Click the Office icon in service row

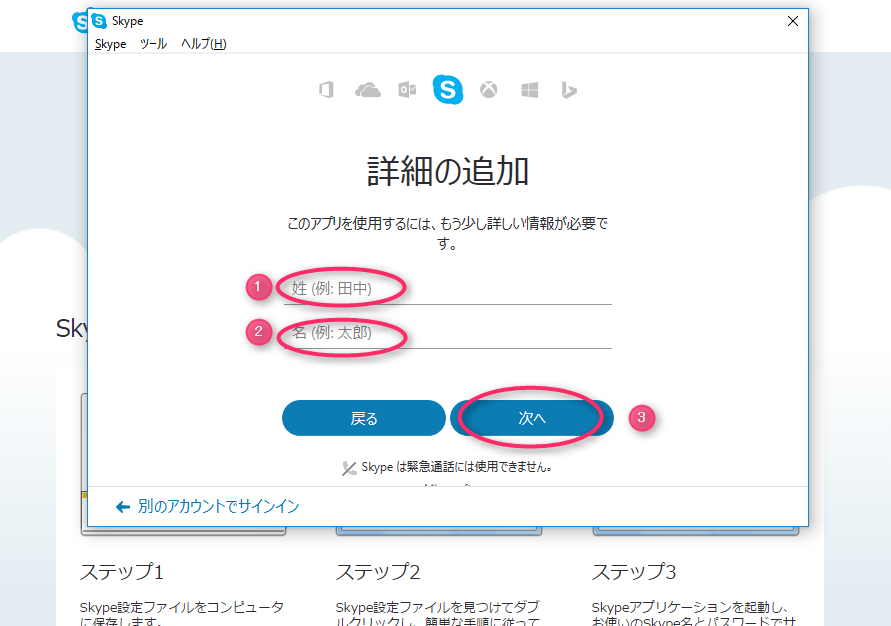click(x=326, y=90)
